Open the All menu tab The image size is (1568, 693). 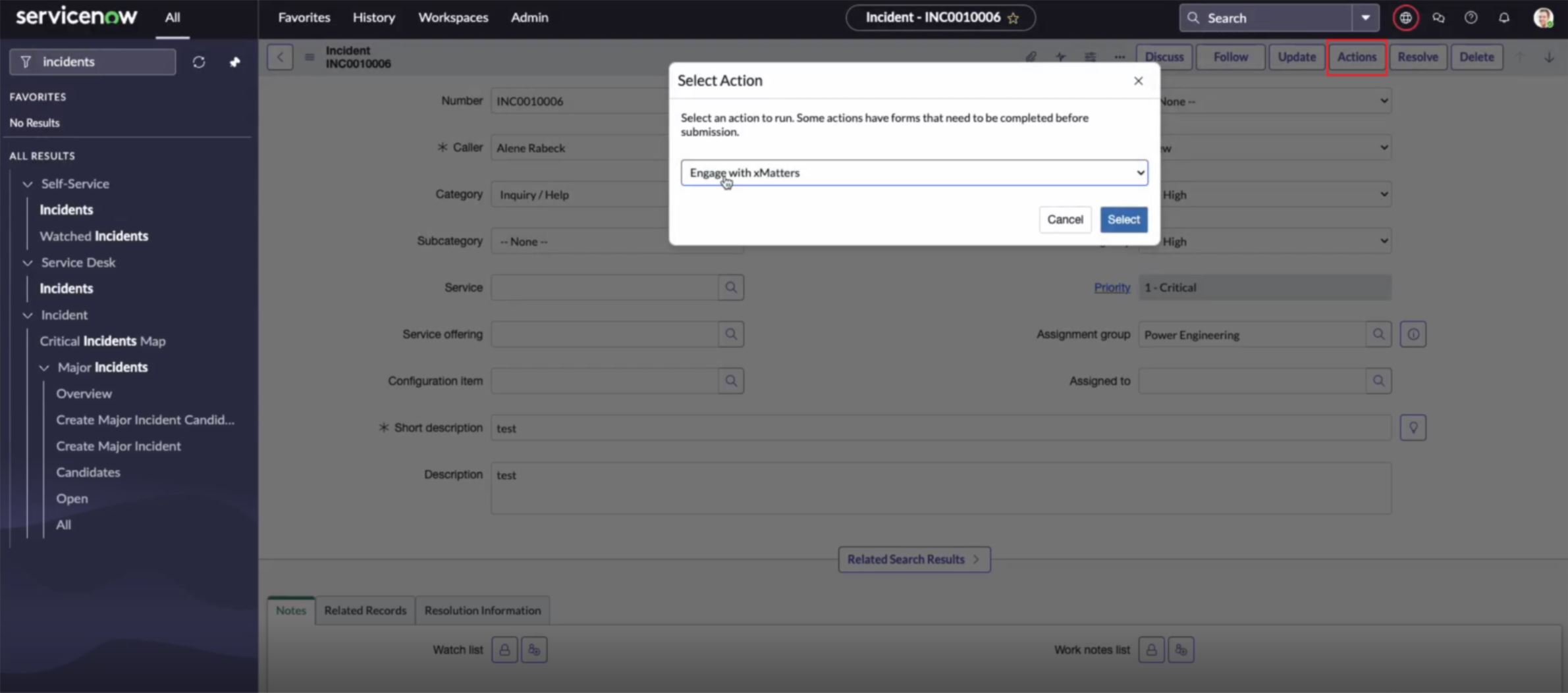pos(173,18)
